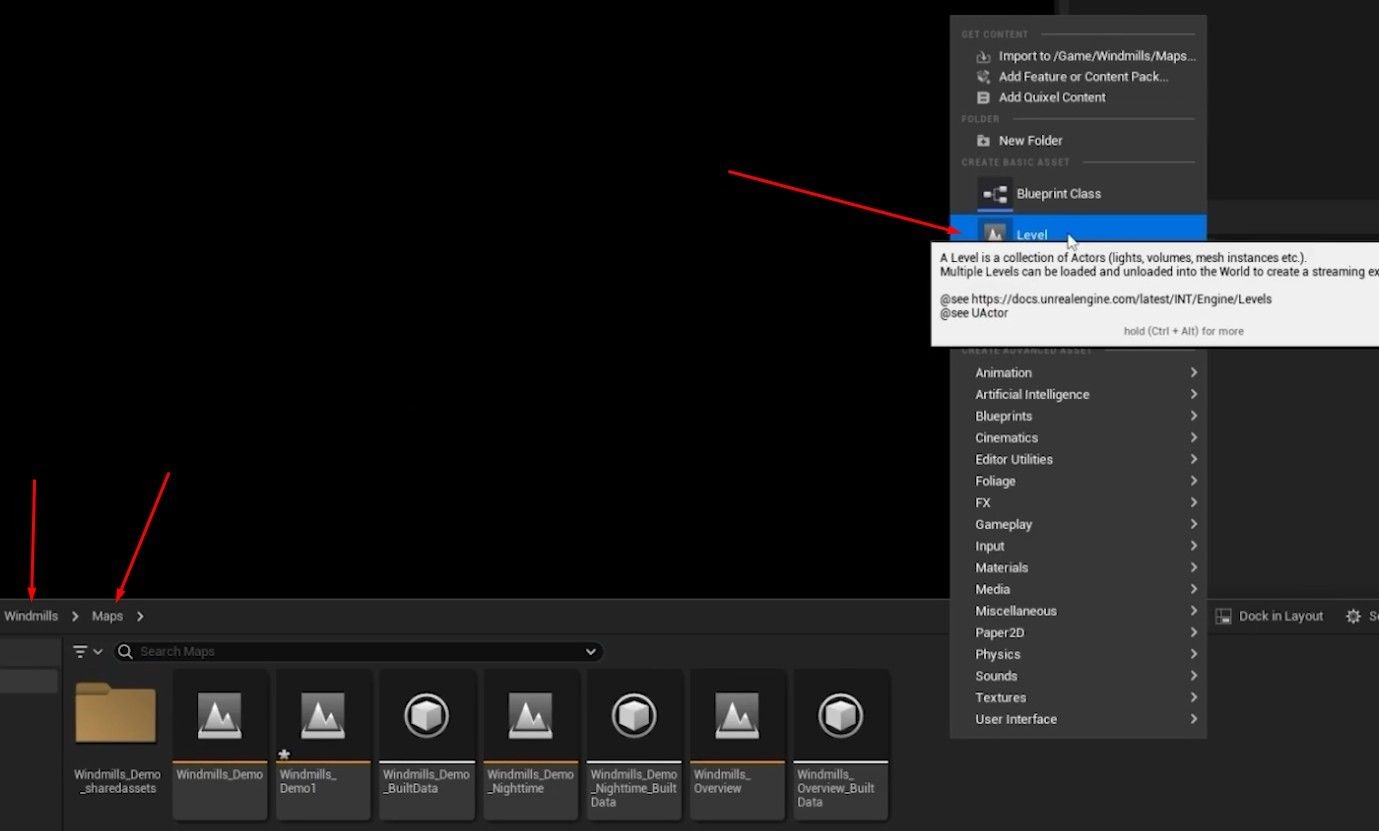This screenshot has width=1379, height=831.
Task: Open the Windmills_Demo_sharedassets folder
Action: point(116,713)
